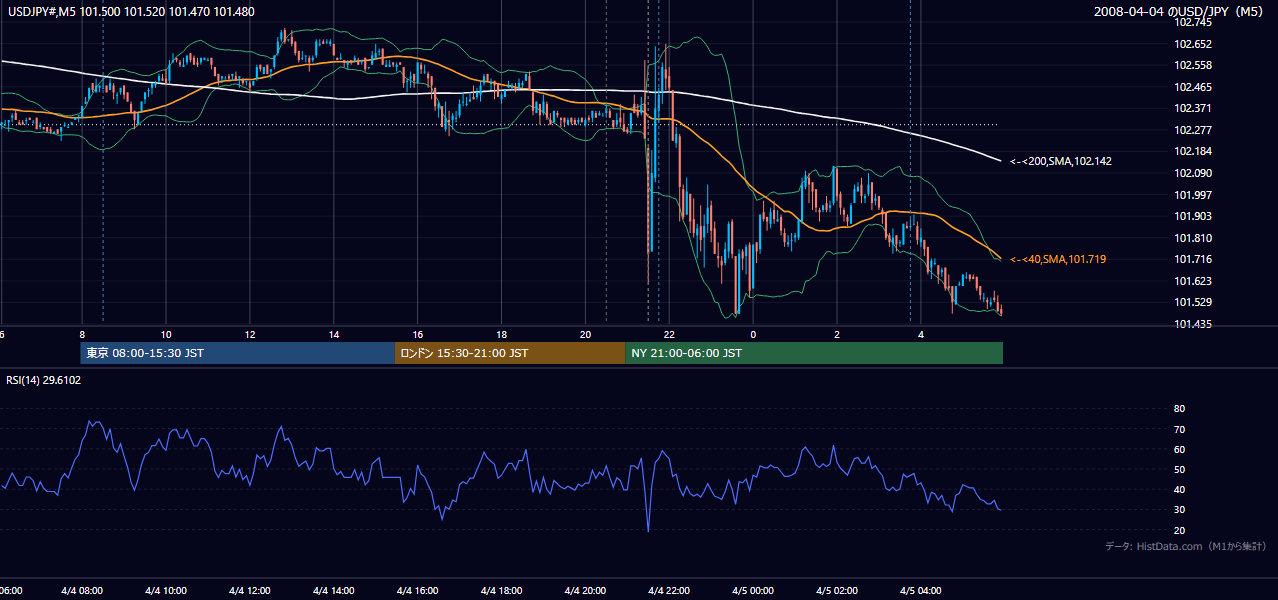Click RSI scale value 20
The image size is (1278, 600).
coord(1179,530)
